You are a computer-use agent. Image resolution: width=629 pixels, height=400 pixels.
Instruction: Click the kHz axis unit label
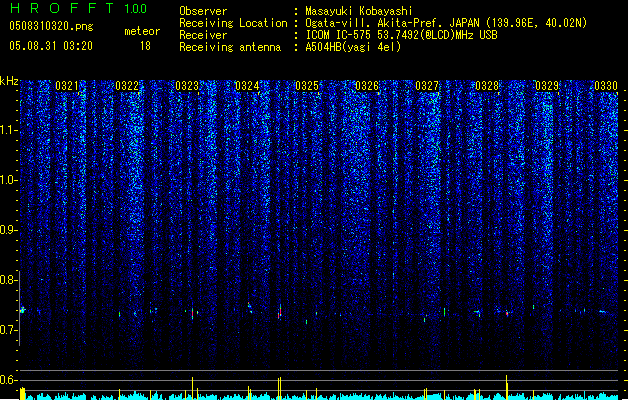[9, 81]
